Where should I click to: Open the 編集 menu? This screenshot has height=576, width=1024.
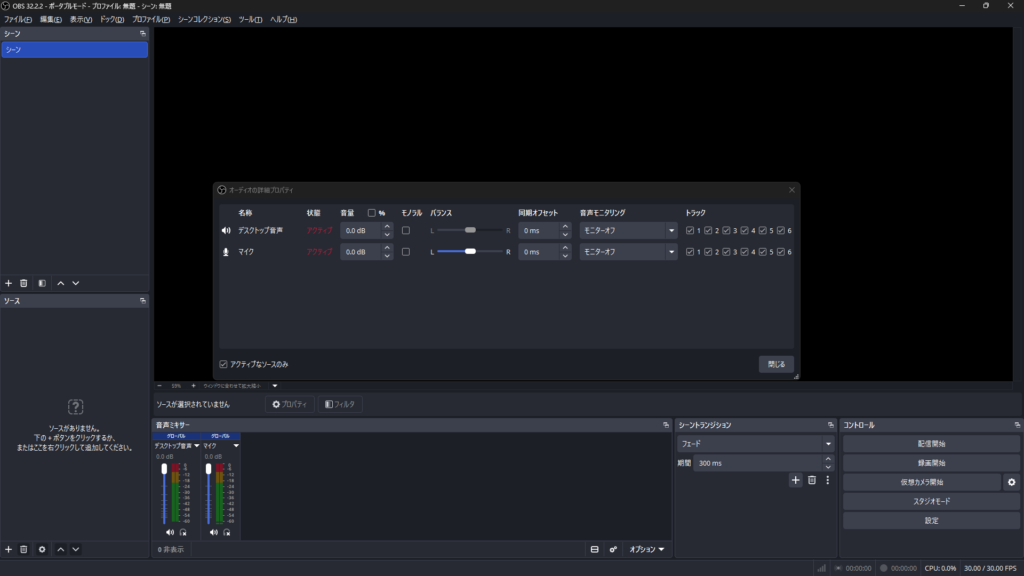51,20
